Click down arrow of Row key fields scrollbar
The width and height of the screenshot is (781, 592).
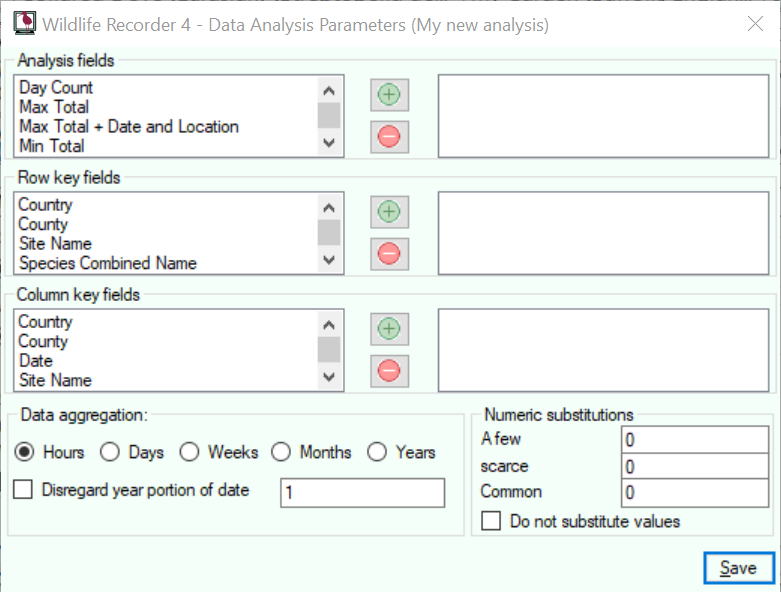coord(329,260)
